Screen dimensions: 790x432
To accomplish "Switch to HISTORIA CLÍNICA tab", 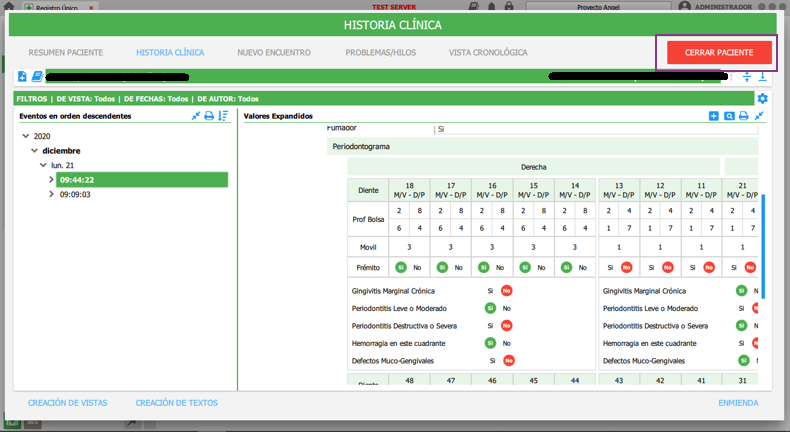I will [x=170, y=52].
